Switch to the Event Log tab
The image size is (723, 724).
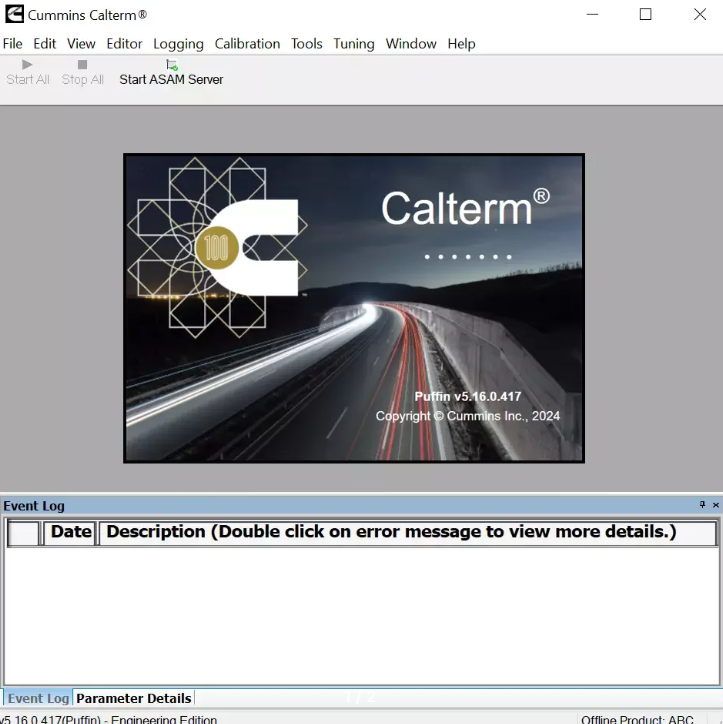point(38,698)
